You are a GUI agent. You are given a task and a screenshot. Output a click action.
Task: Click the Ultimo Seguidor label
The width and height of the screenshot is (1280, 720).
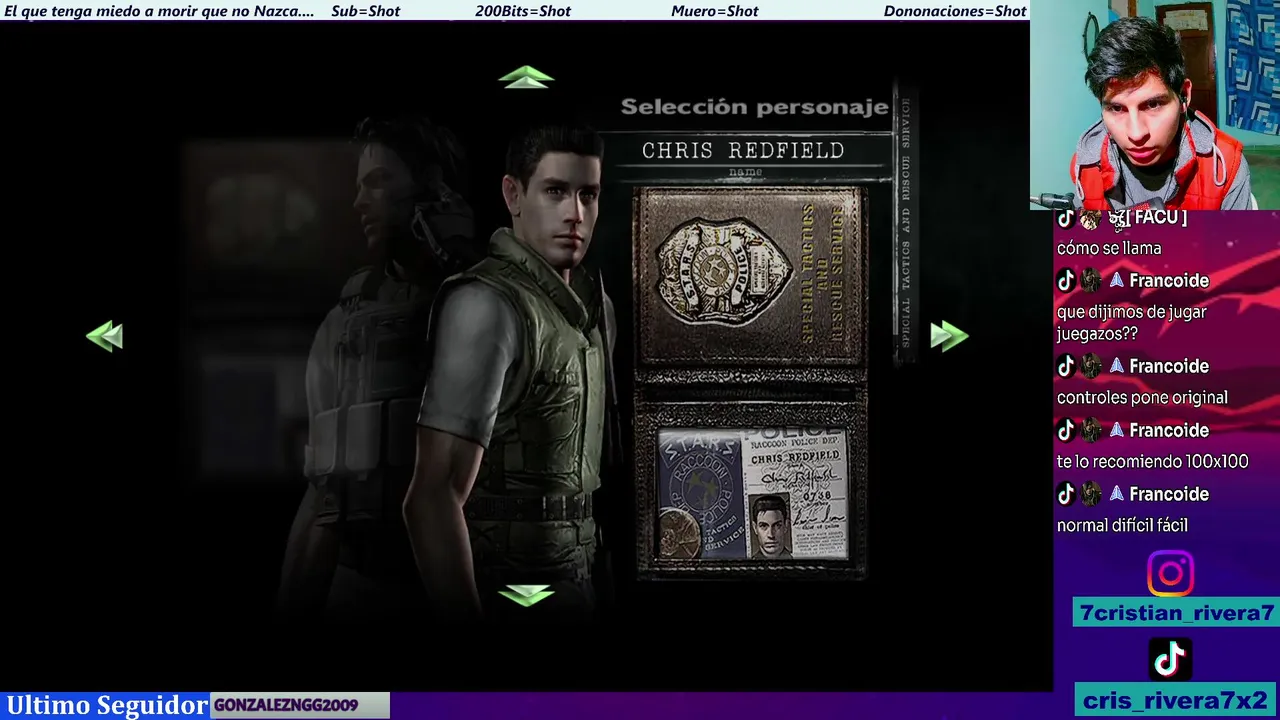pyautogui.click(x=107, y=705)
